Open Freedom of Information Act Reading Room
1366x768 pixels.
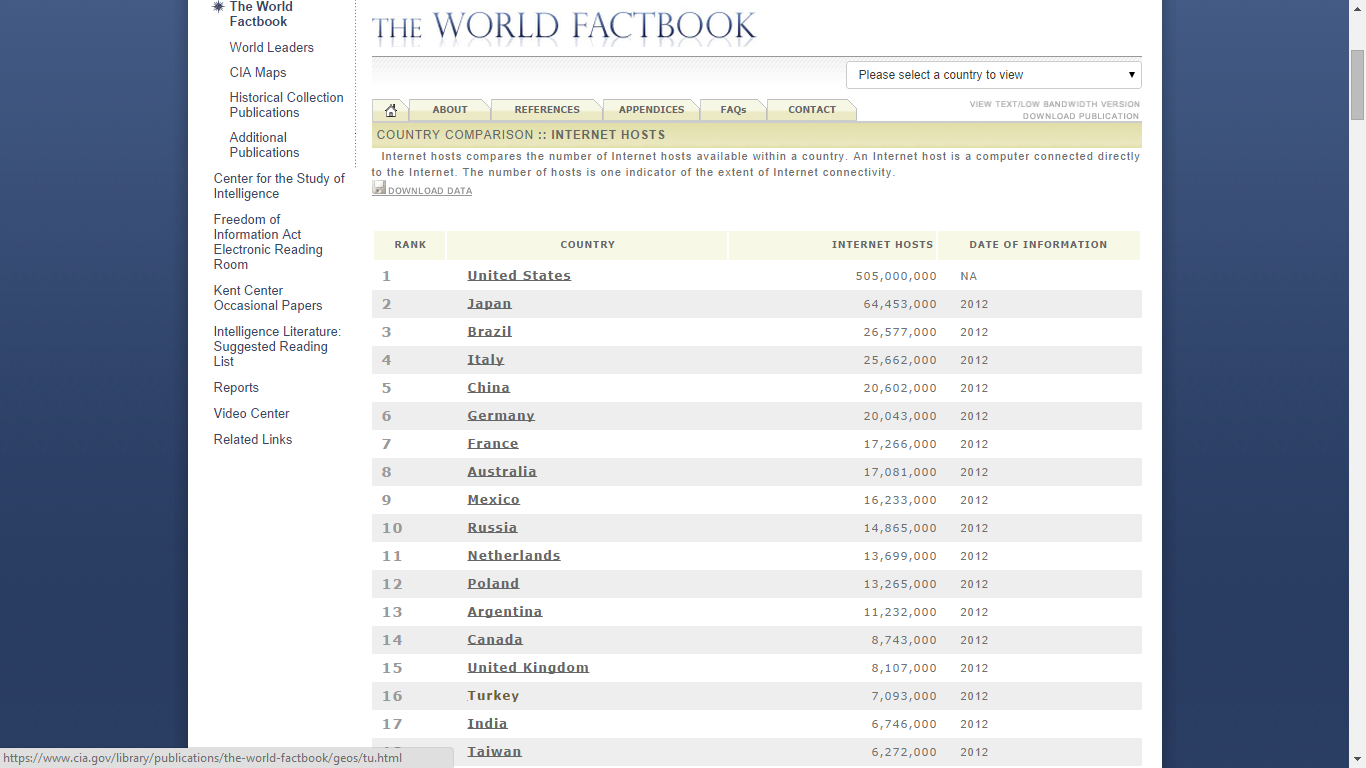(x=268, y=242)
